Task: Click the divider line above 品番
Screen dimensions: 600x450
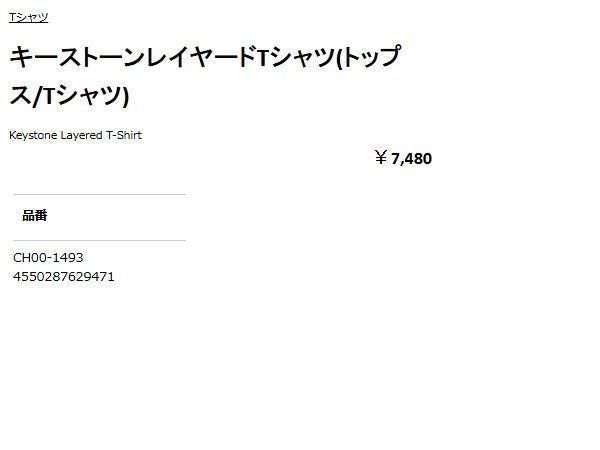Action: click(99, 194)
